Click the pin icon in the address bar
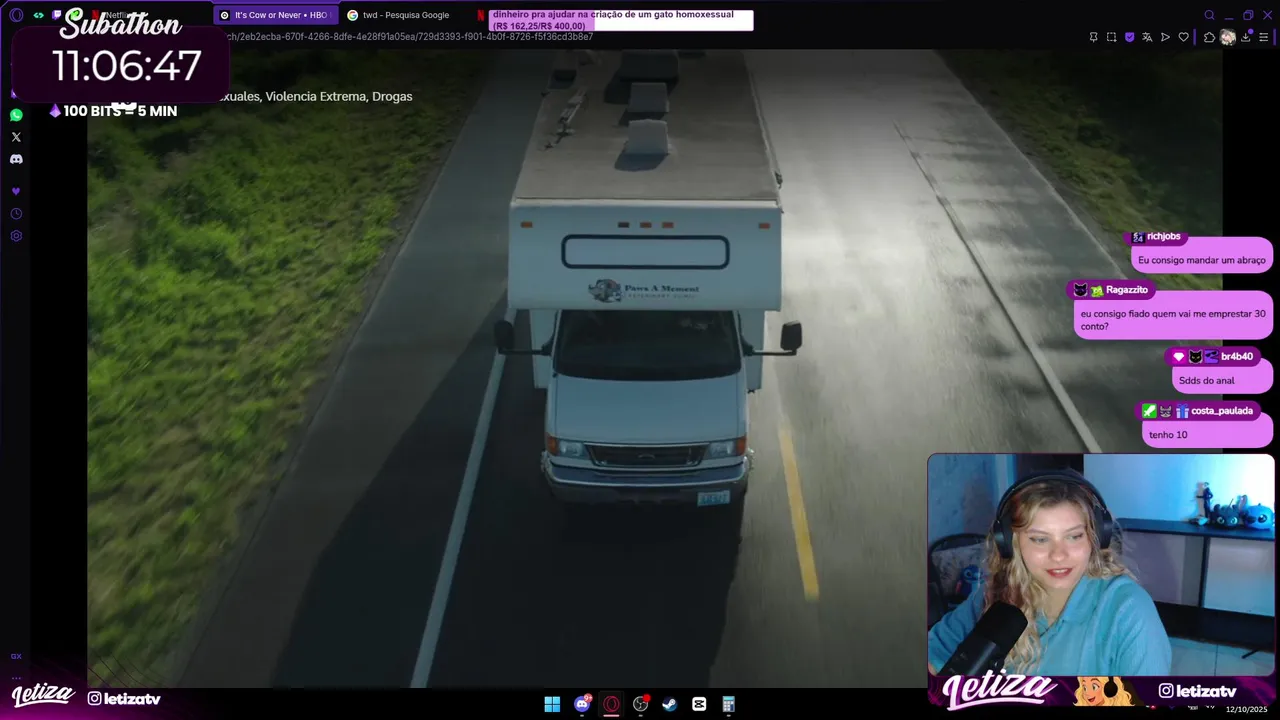The image size is (1280, 720). pyautogui.click(x=1093, y=37)
